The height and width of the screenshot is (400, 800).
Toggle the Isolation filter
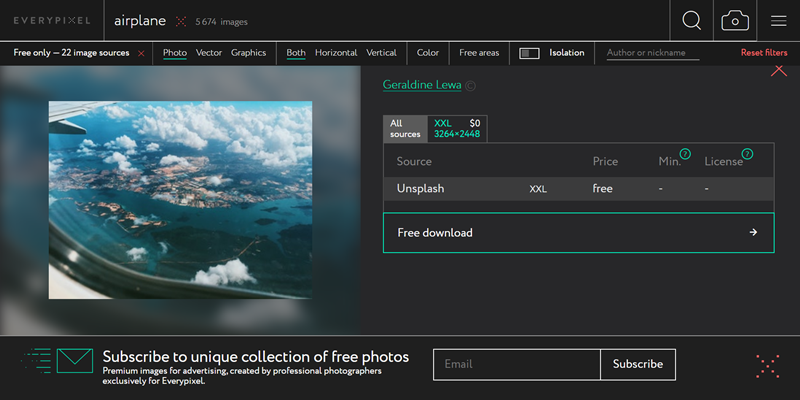pyautogui.click(x=530, y=53)
